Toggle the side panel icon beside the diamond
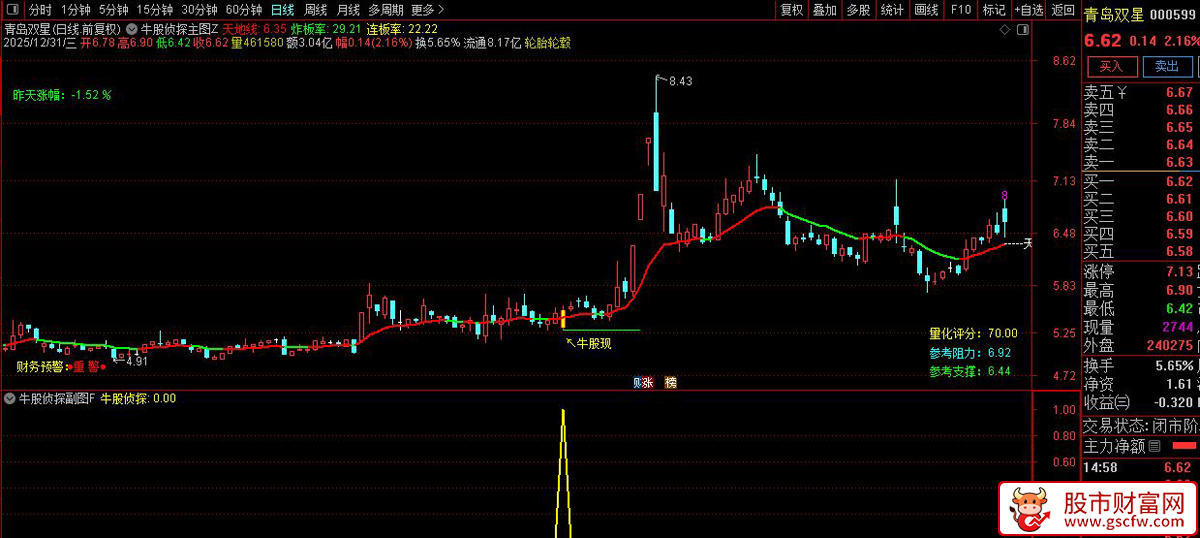The height and width of the screenshot is (538, 1200). [1024, 30]
